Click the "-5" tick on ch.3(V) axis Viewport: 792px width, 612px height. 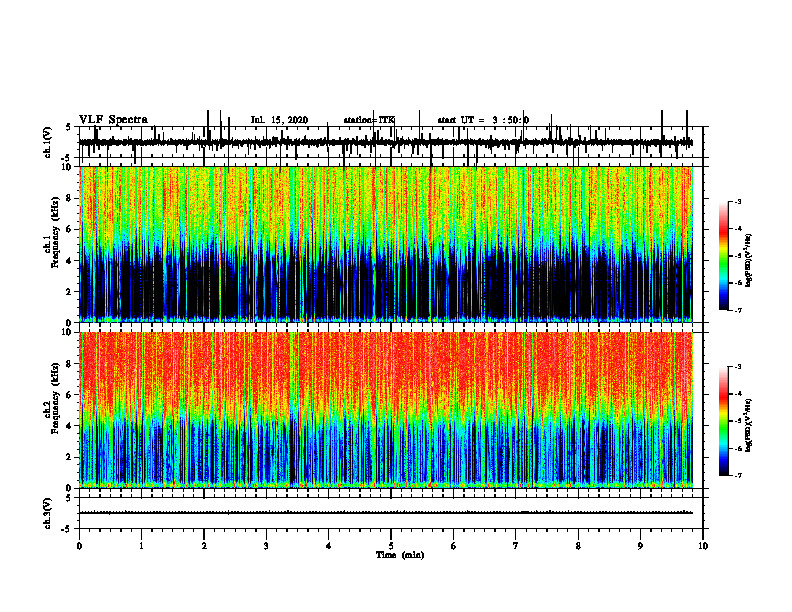click(68, 529)
